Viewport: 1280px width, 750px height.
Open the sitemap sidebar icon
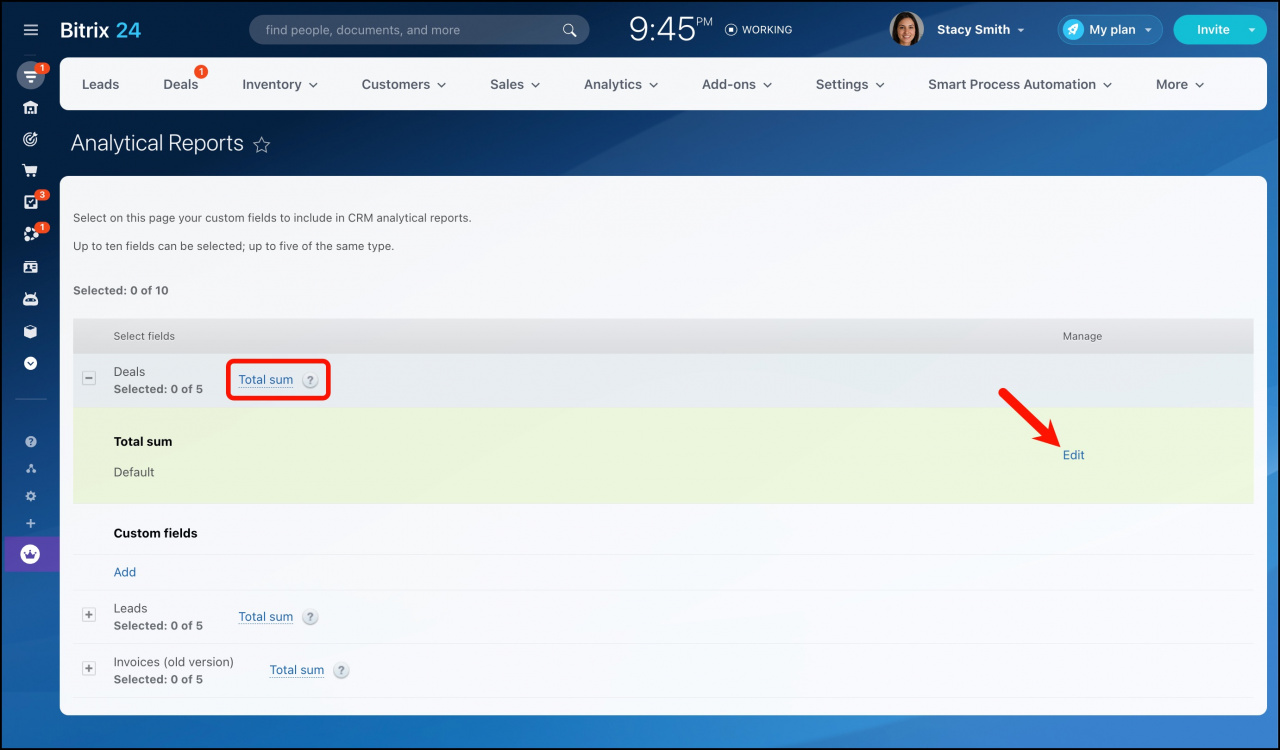pyautogui.click(x=31, y=468)
